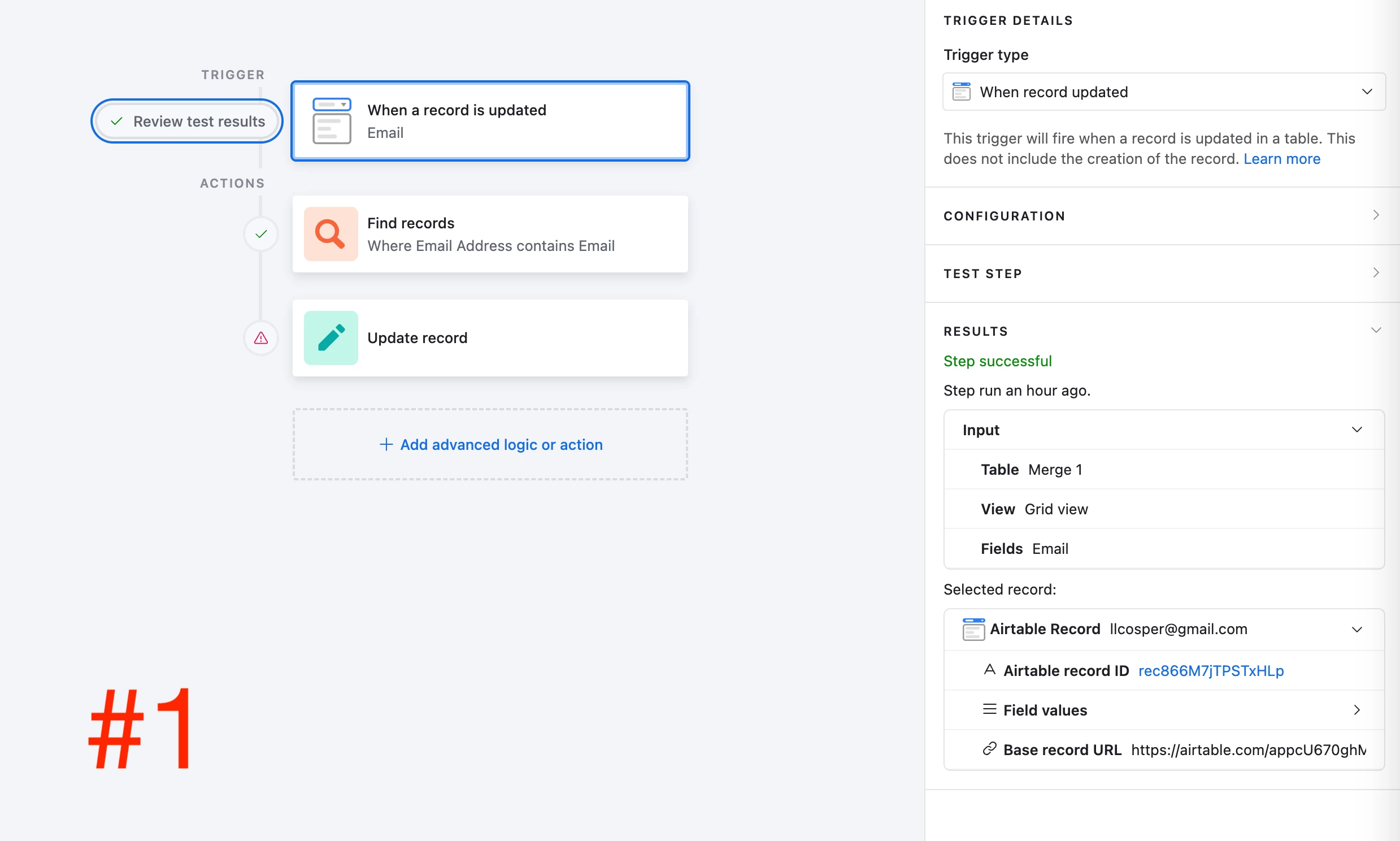This screenshot has width=1400, height=841.
Task: Open record ID rec866M7jTPSTxHLp link
Action: pyautogui.click(x=1211, y=670)
